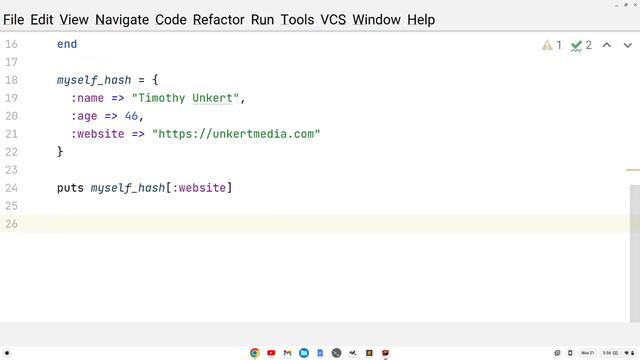Image resolution: width=640 pixels, height=360 pixels.
Task: Open the Run menu
Action: pyautogui.click(x=262, y=20)
